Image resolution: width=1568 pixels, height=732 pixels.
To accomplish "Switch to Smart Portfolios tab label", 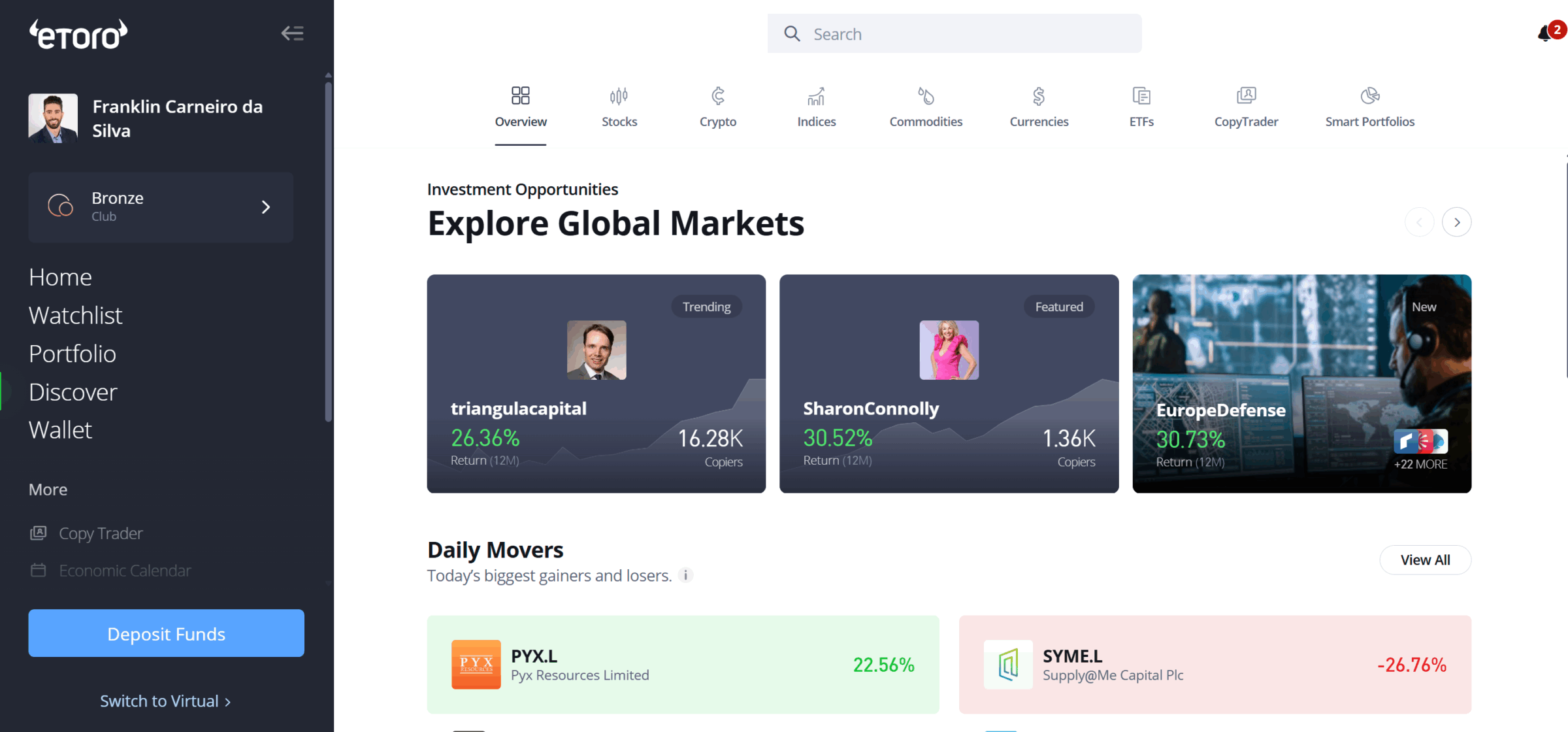I will point(1369,122).
